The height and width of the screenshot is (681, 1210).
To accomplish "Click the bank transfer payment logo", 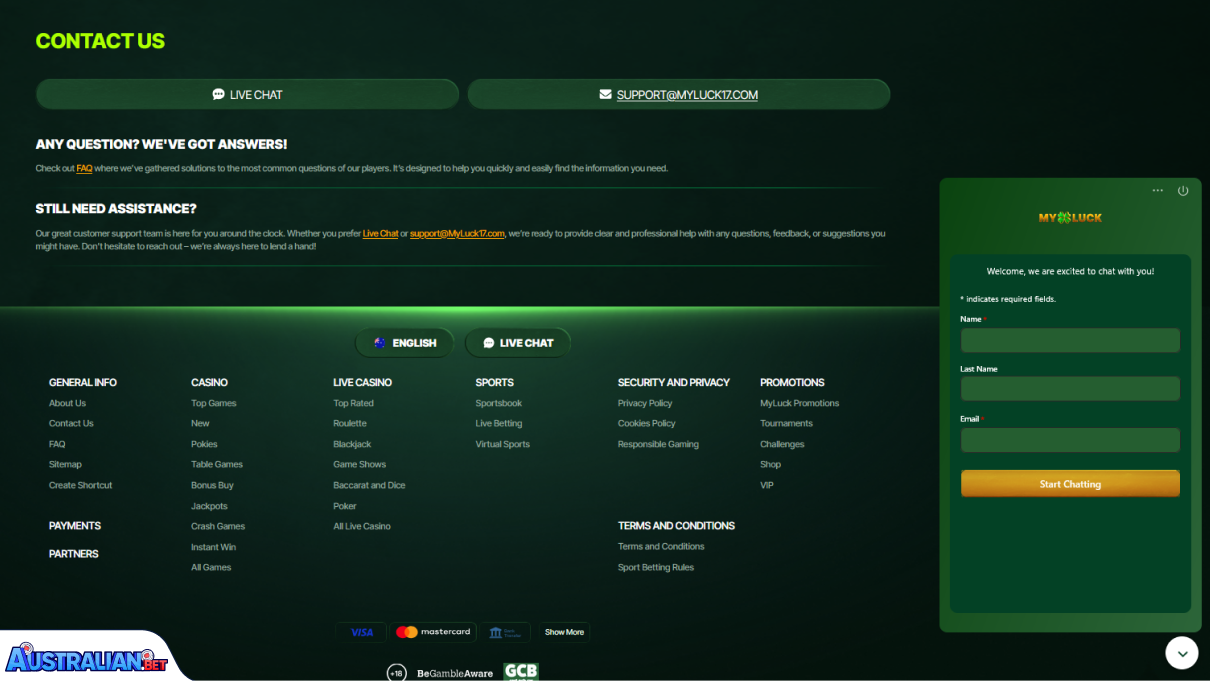I will pos(504,632).
